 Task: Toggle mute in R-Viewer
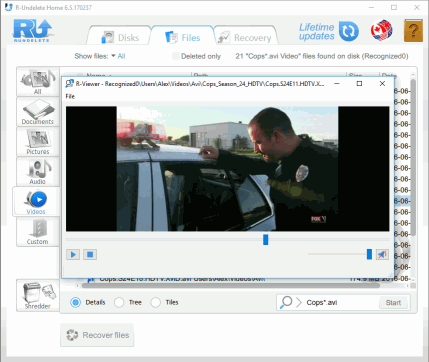pyautogui.click(x=382, y=255)
